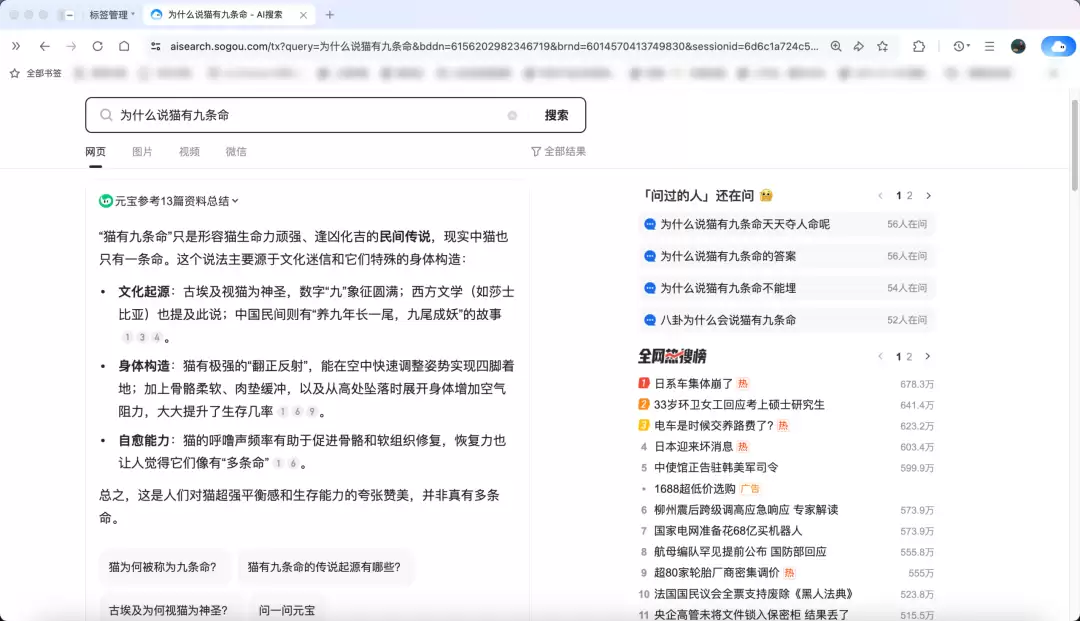Click the browser back arrow
The height and width of the screenshot is (621, 1080).
pyautogui.click(x=44, y=46)
